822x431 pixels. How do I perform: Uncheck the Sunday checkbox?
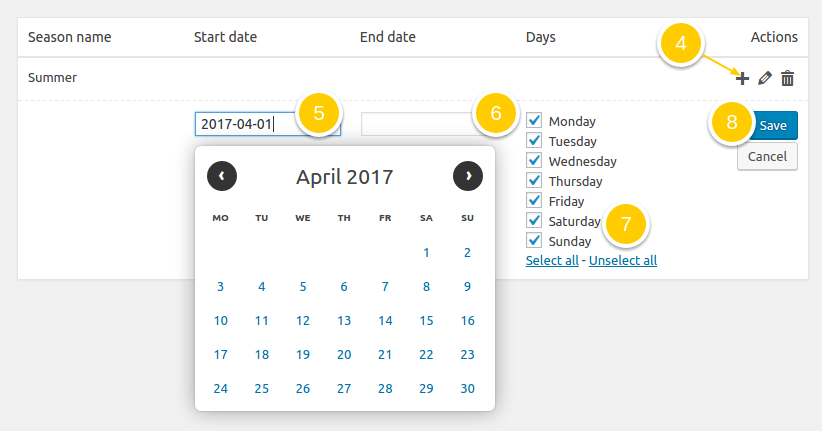(534, 241)
